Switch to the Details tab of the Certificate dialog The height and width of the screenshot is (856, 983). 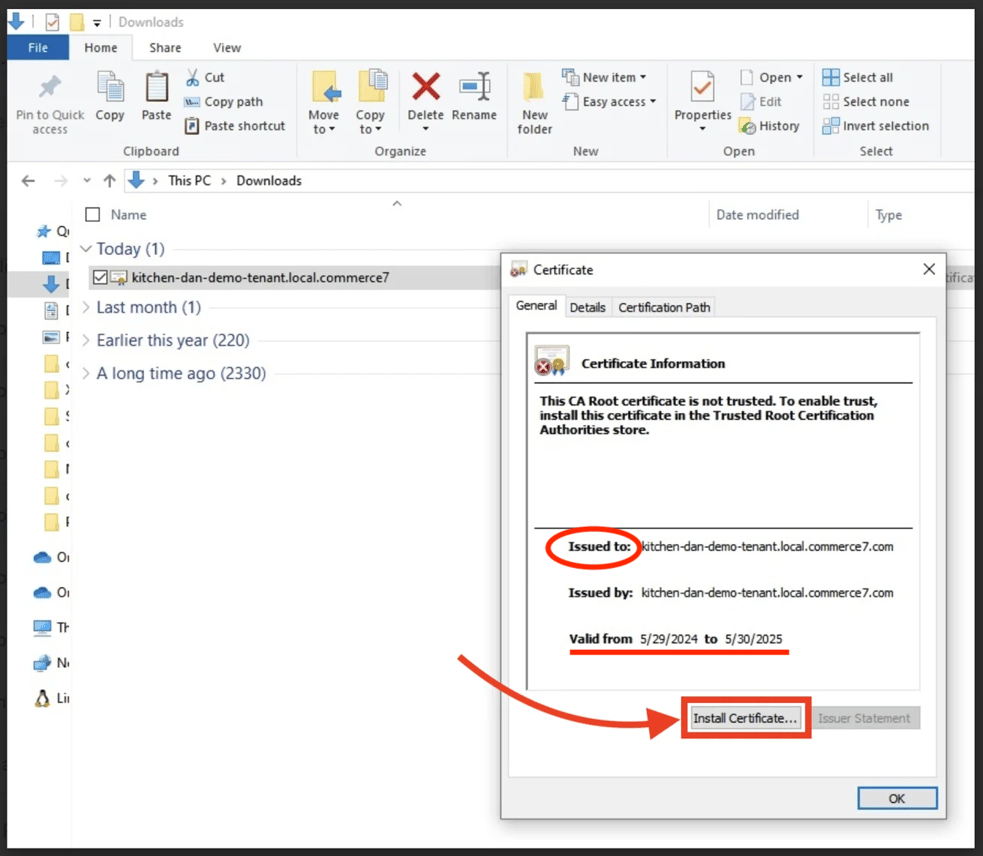[588, 307]
